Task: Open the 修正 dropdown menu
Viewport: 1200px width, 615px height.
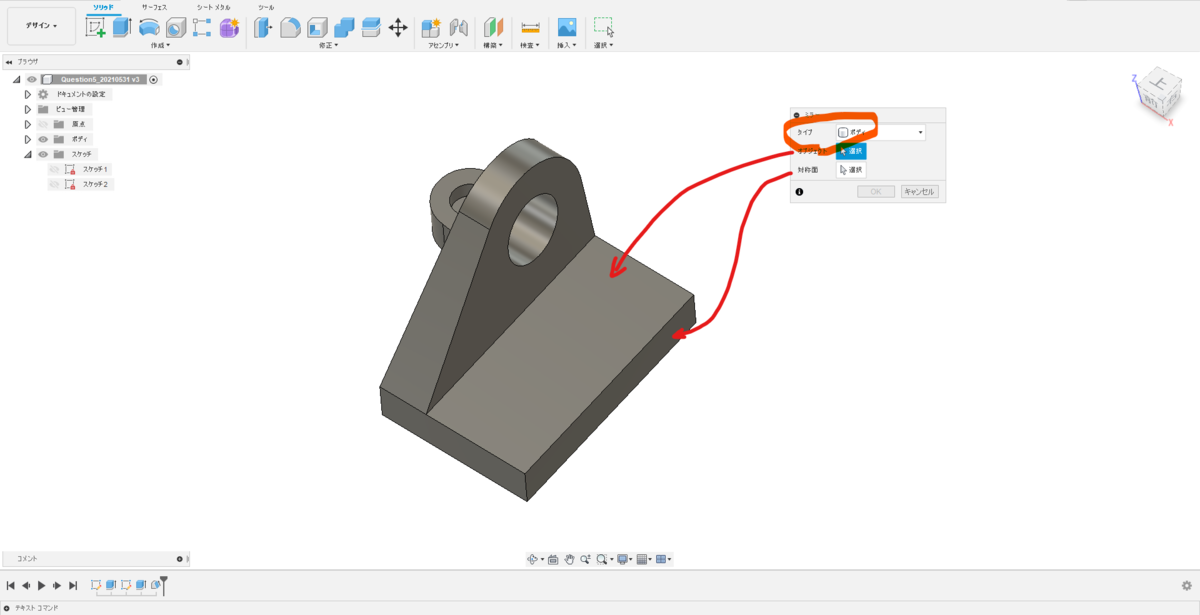Action: (328, 45)
